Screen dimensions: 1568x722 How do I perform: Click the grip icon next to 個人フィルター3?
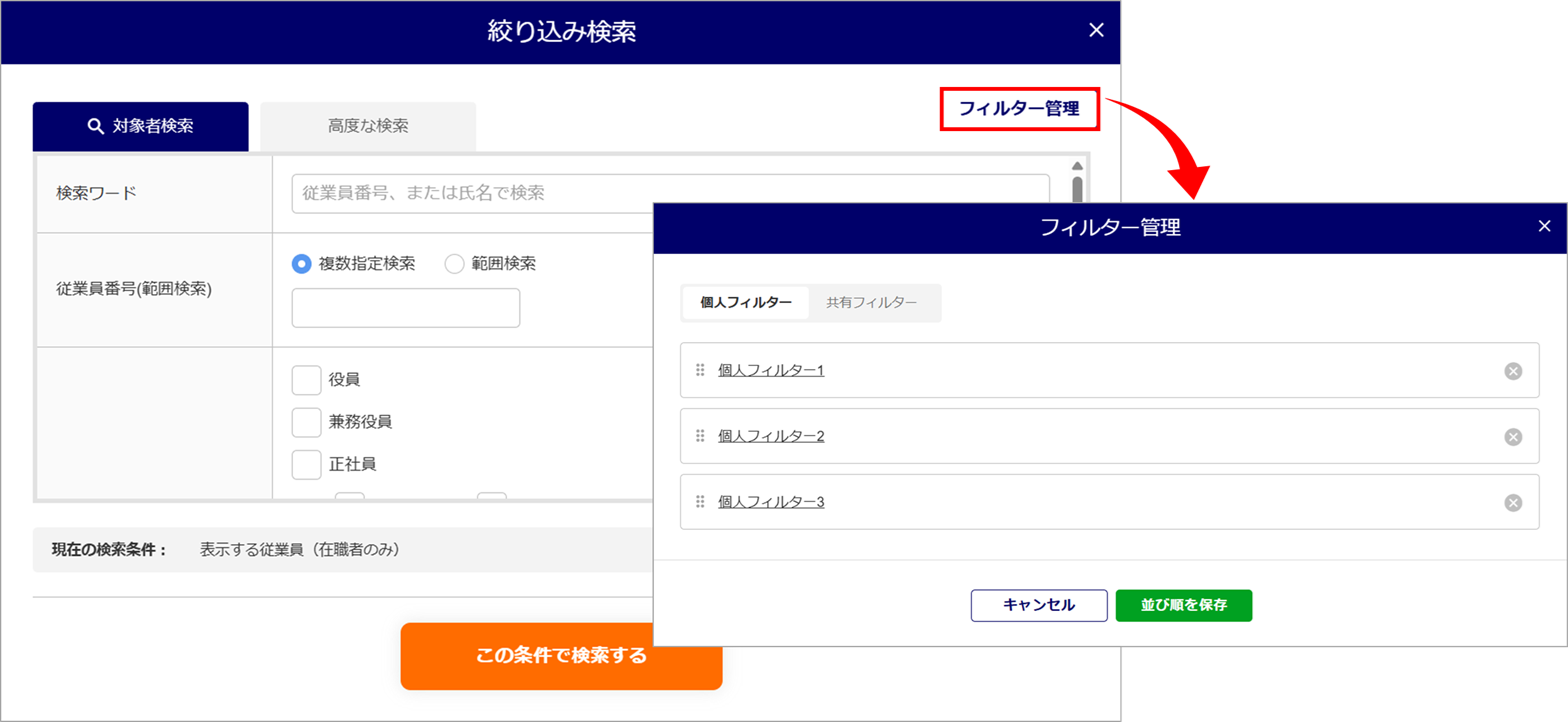coord(700,502)
